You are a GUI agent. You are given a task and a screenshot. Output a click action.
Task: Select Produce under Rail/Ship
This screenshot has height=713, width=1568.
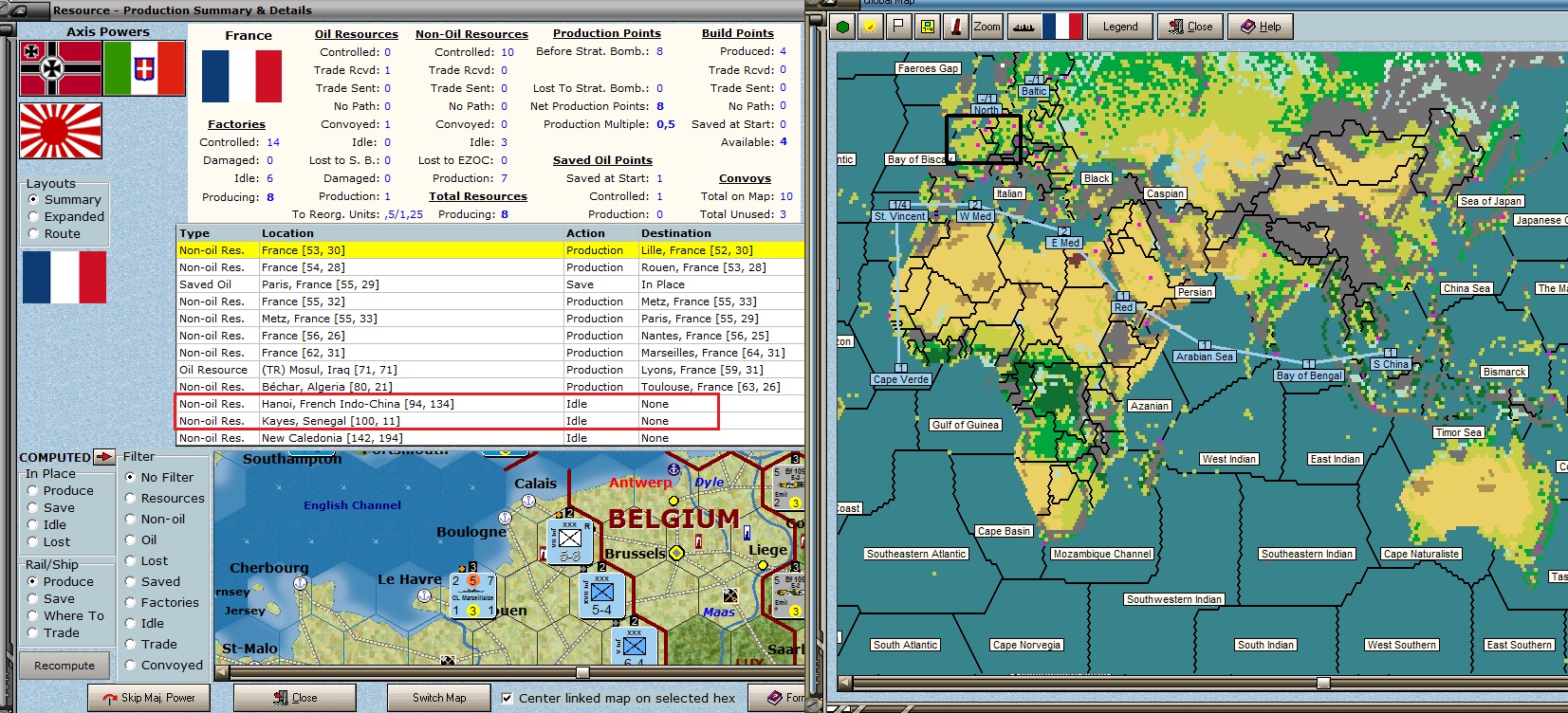tap(32, 582)
